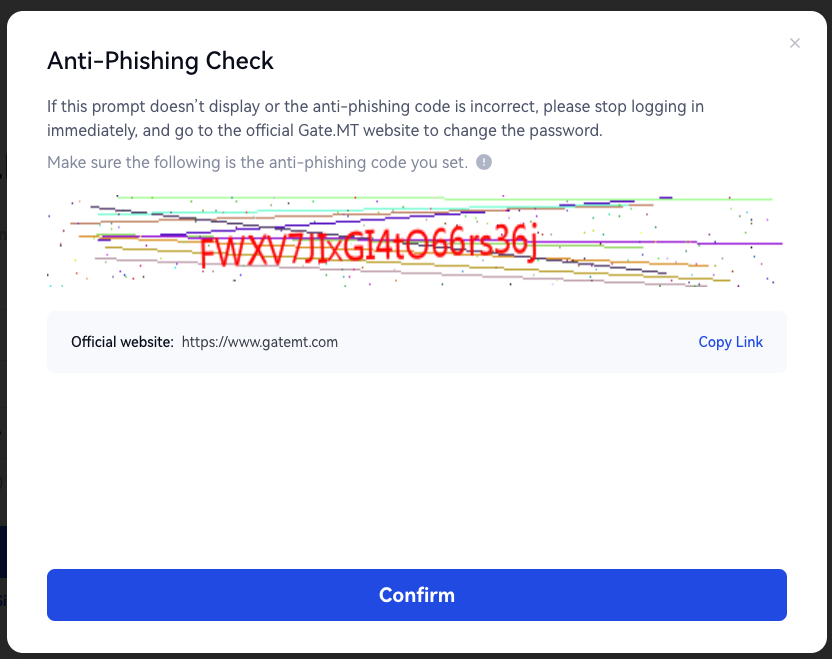Close the Anti-Phishing Check dialog
The image size is (832, 659).
pos(795,43)
